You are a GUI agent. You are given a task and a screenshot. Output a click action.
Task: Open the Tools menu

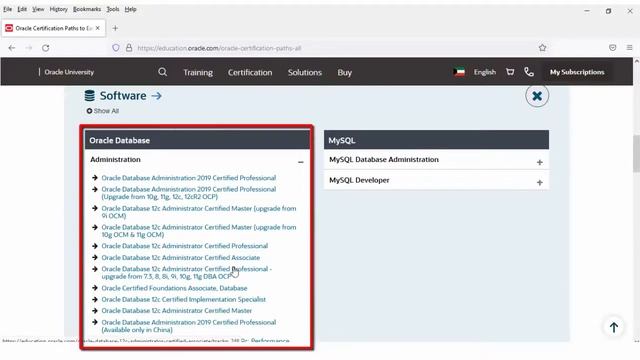(x=113, y=9)
